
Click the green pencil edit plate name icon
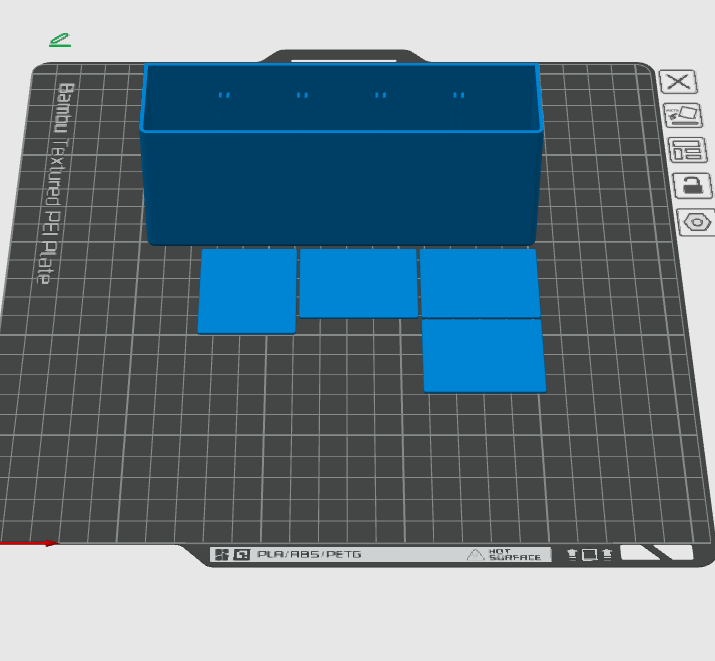tap(60, 40)
